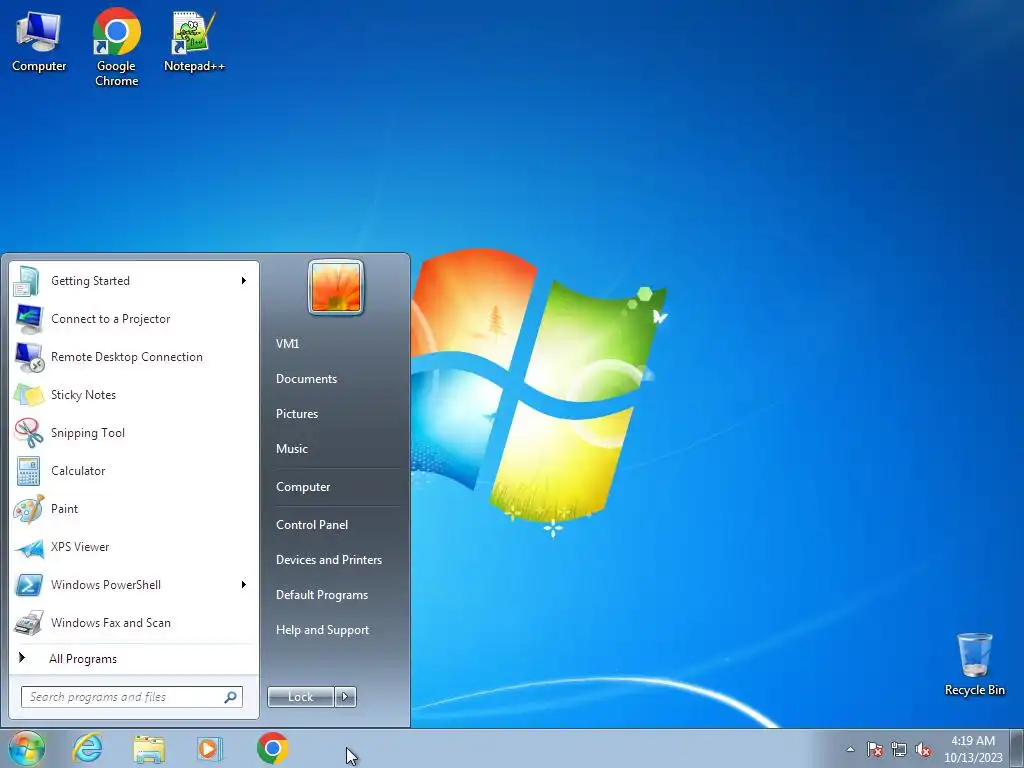This screenshot has height=768, width=1024.
Task: Select the Computer desktop icon
Action: point(39,42)
